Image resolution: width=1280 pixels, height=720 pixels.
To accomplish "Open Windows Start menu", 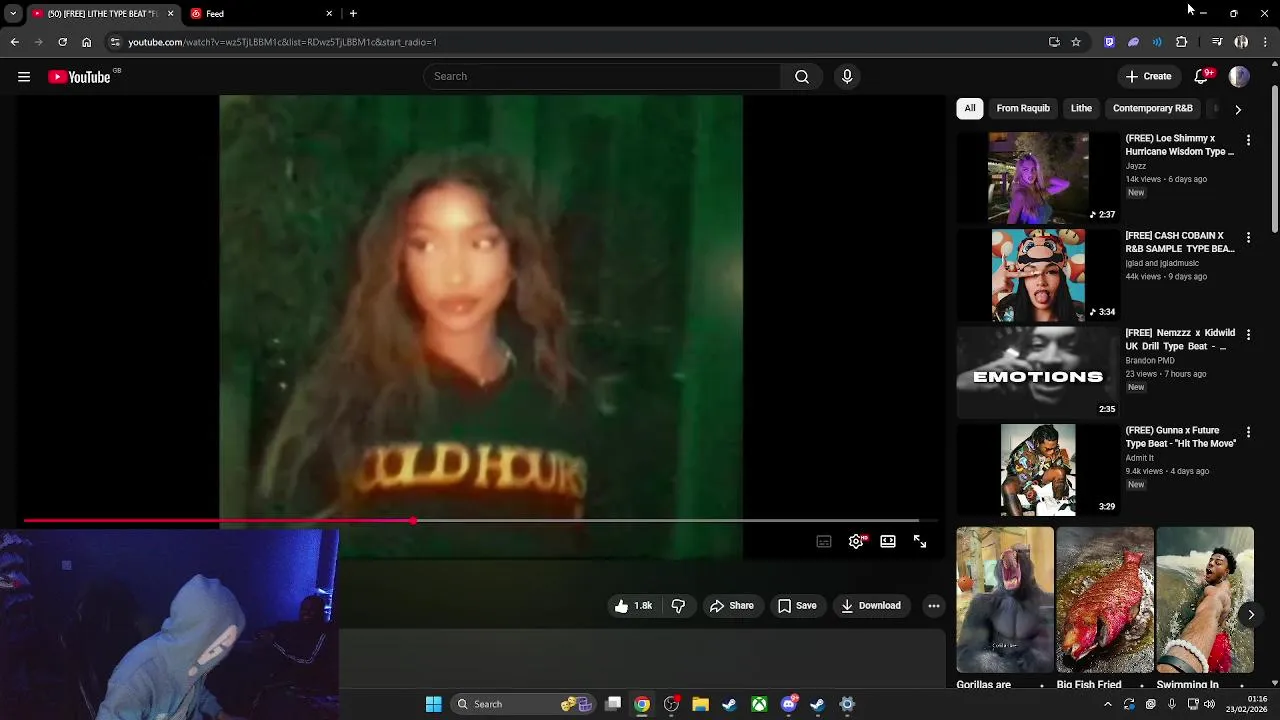I will click(x=434, y=704).
